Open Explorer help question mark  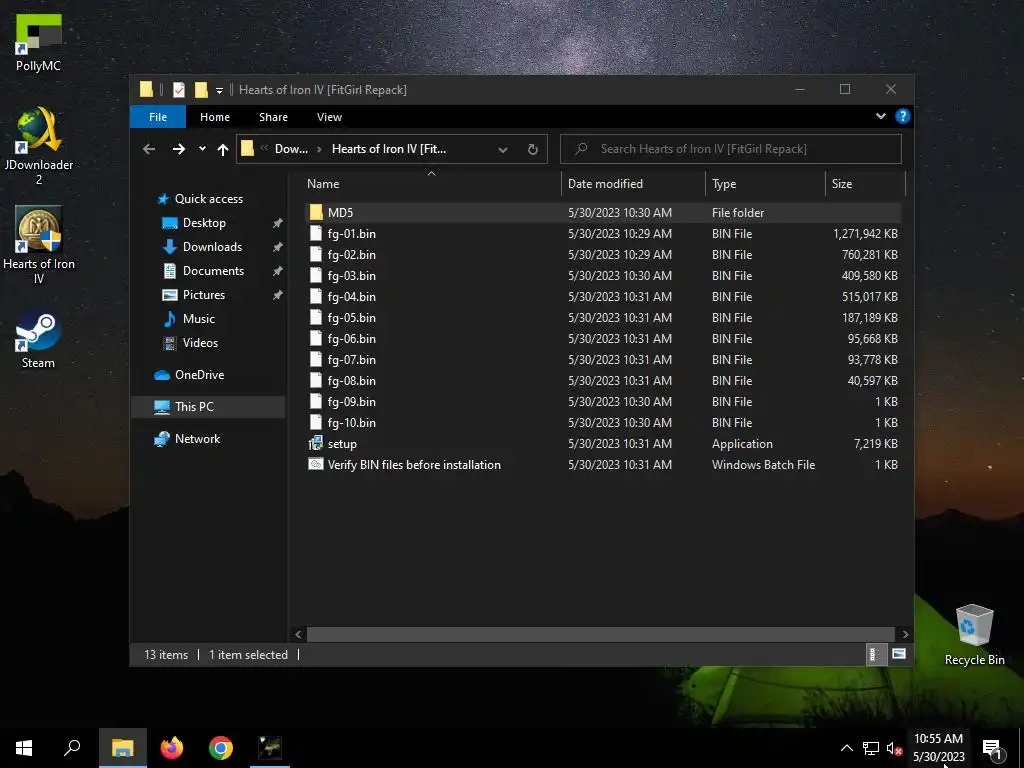click(903, 116)
